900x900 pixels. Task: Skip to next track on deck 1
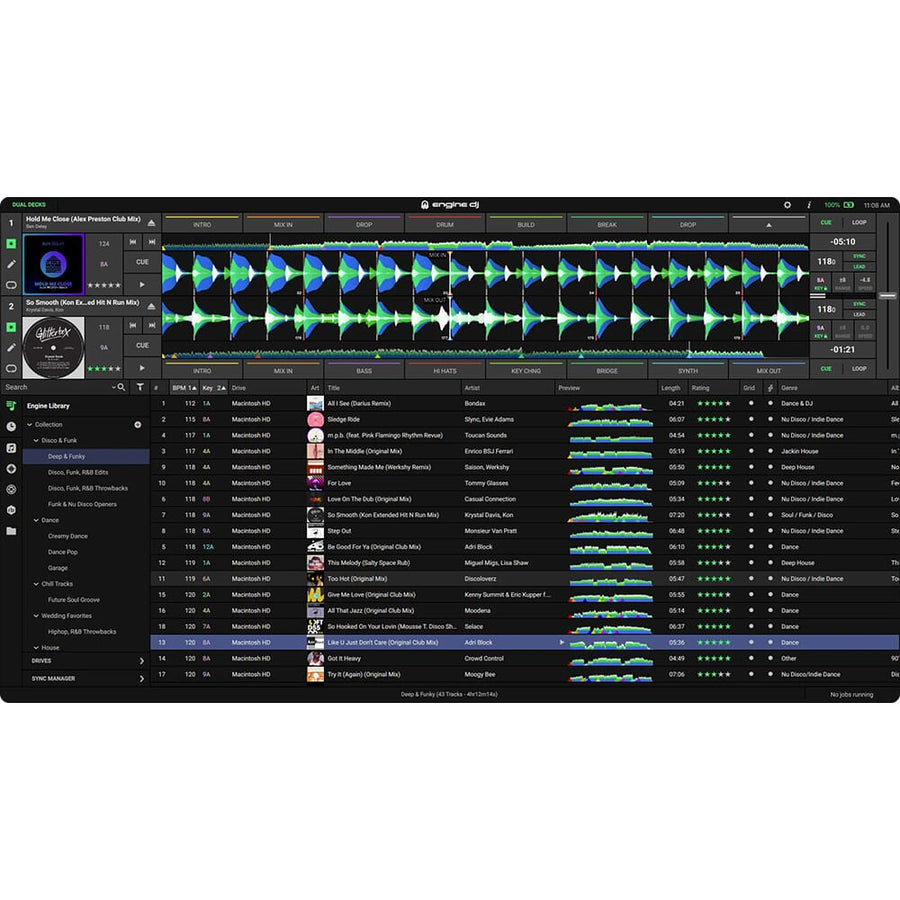point(152,242)
